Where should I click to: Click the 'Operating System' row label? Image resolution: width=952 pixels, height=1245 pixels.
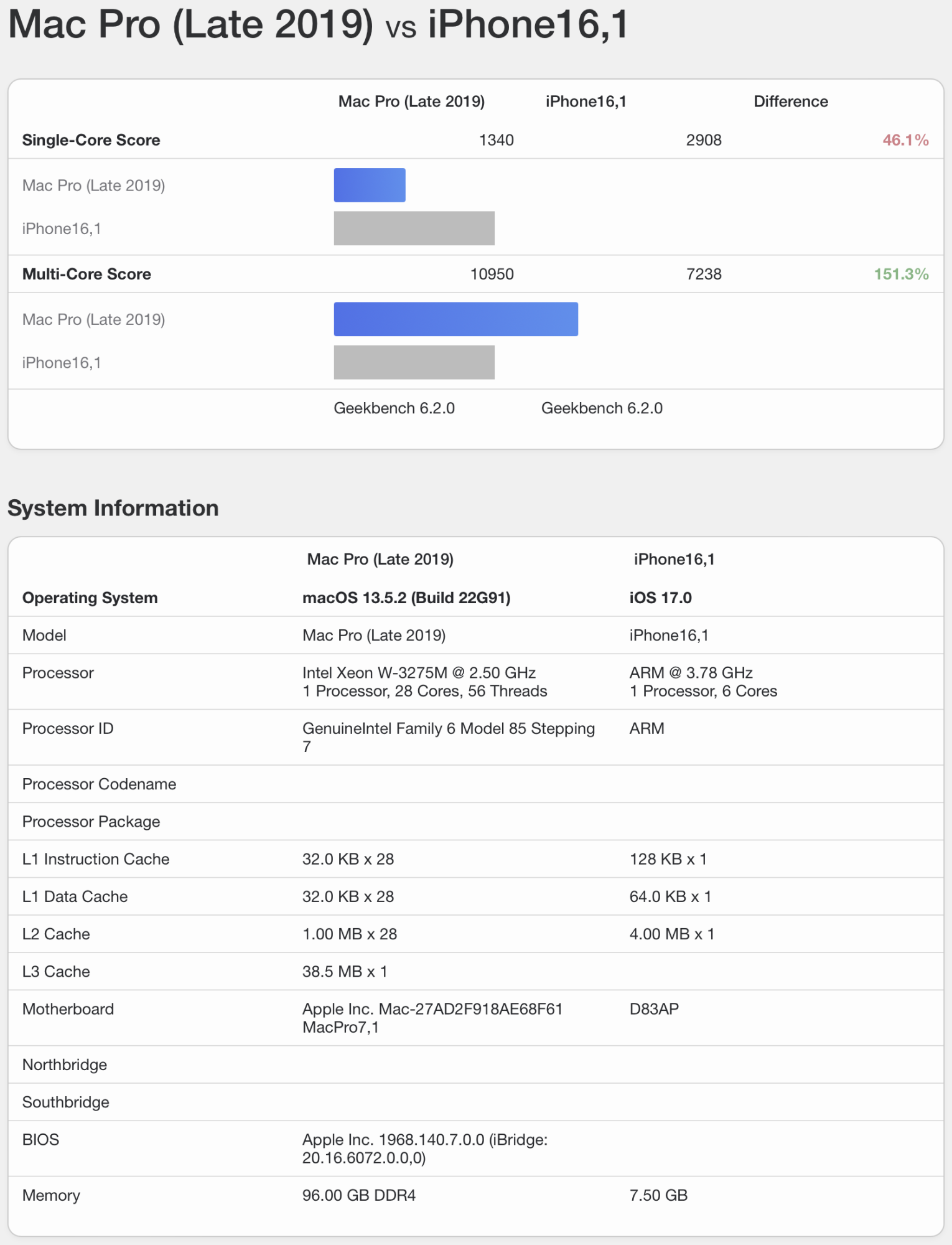coord(90,598)
